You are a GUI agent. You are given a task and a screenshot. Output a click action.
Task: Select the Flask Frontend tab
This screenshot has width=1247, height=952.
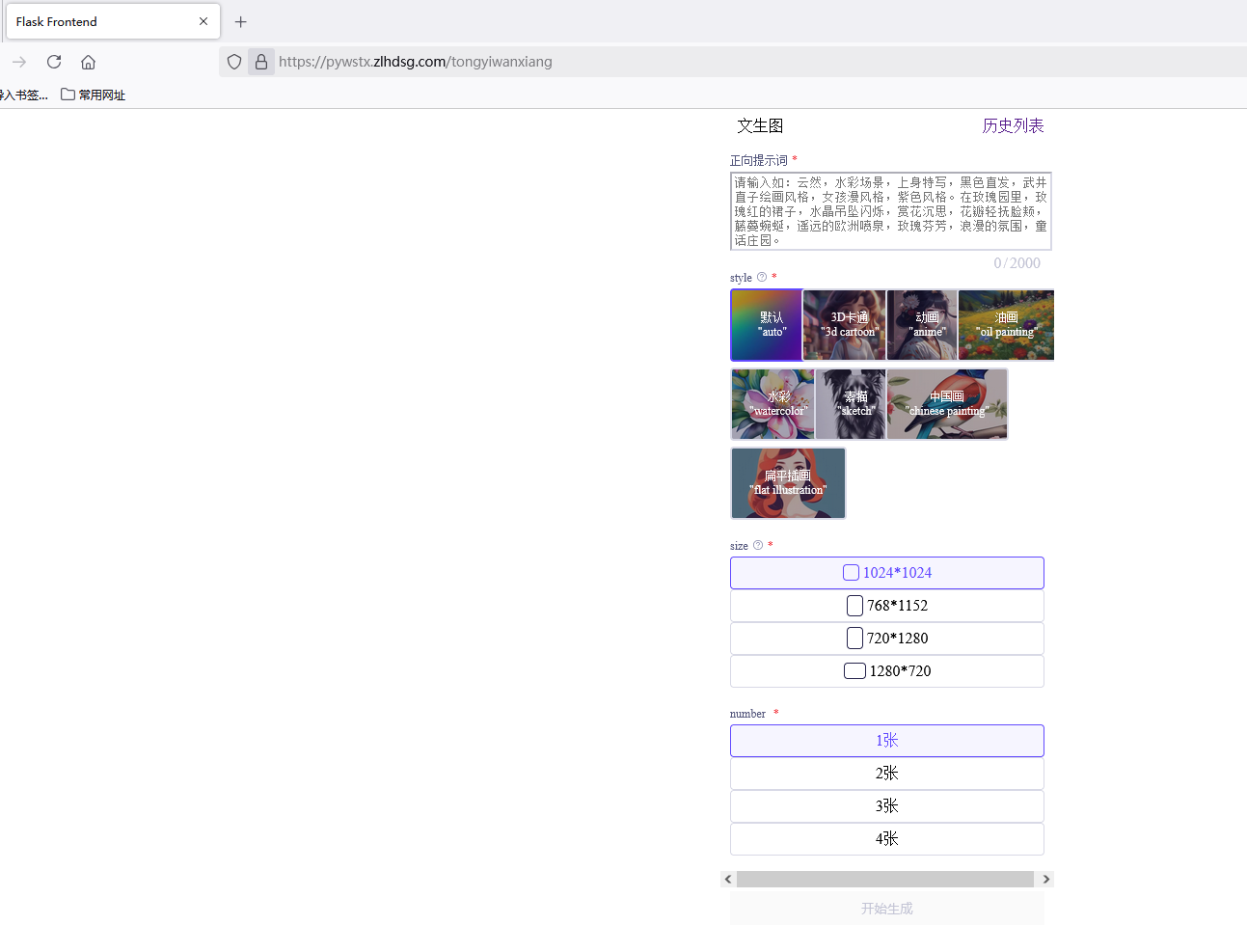[x=113, y=21]
